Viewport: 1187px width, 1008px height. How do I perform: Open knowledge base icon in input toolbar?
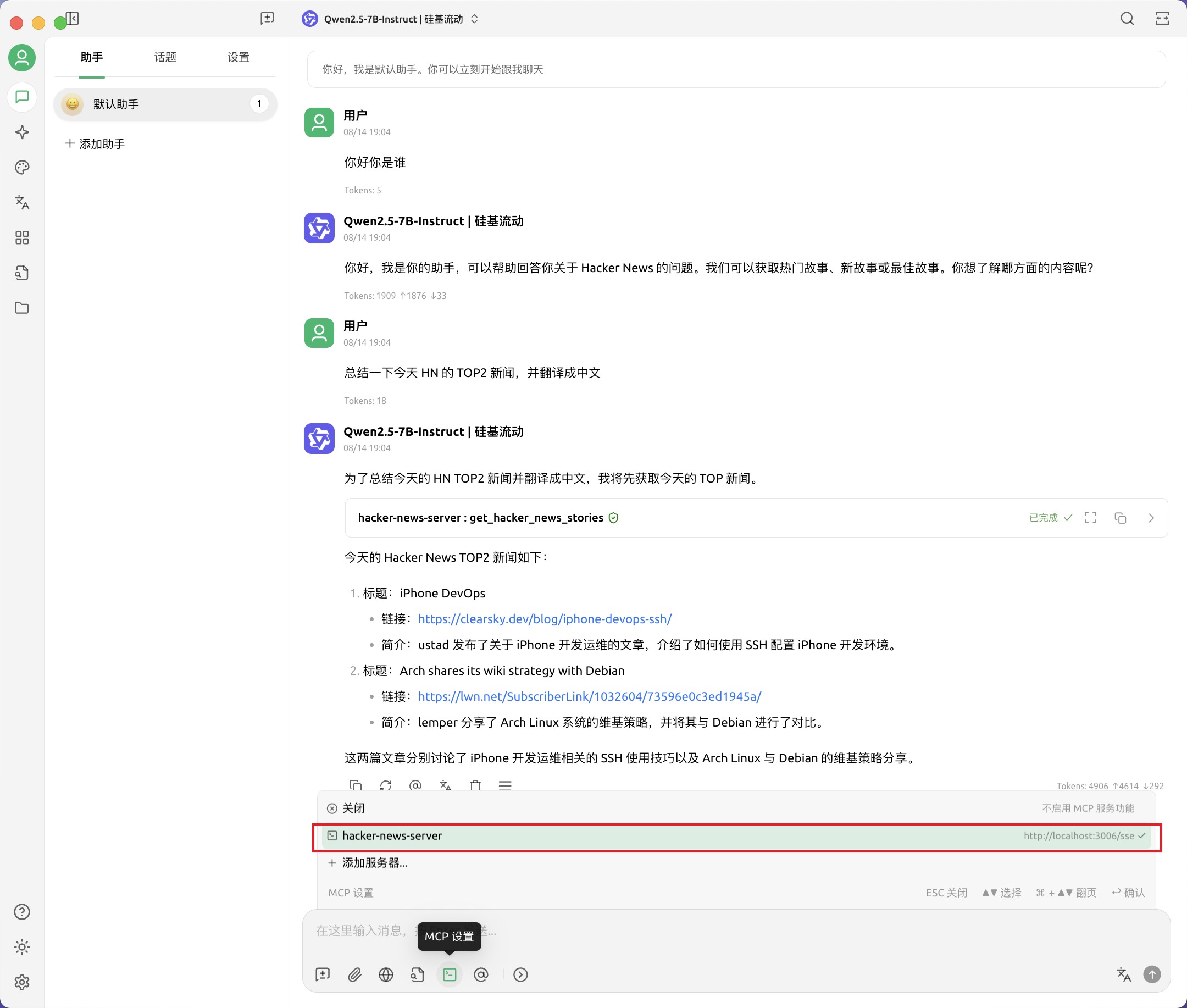point(418,974)
